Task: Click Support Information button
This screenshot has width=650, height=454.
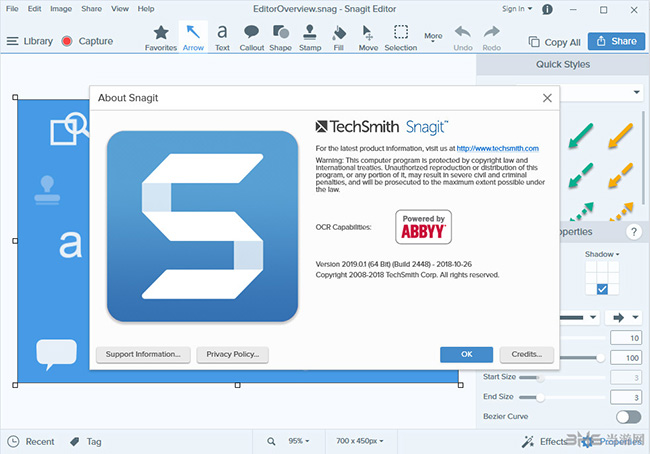Action: click(143, 354)
